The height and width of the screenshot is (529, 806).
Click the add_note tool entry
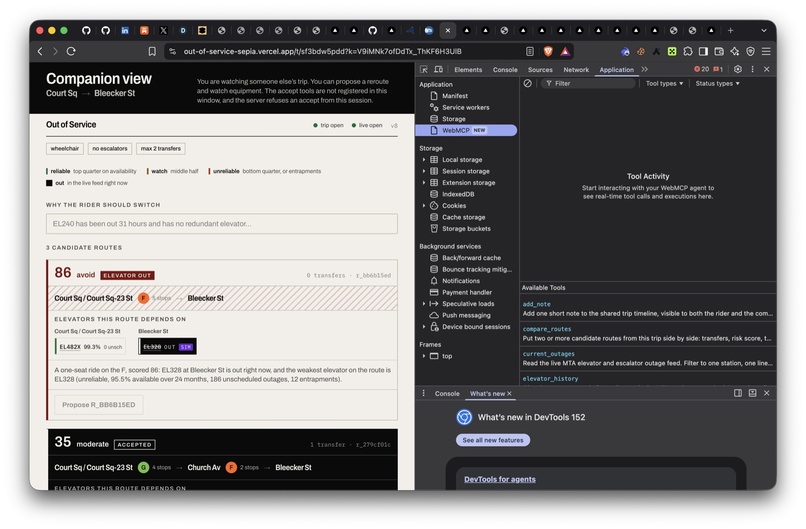click(648, 309)
